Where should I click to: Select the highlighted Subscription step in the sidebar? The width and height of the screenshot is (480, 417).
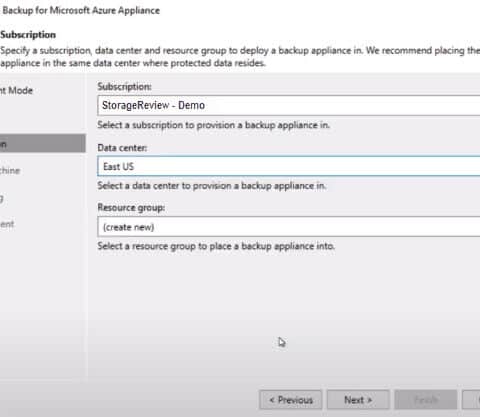pos(42,144)
